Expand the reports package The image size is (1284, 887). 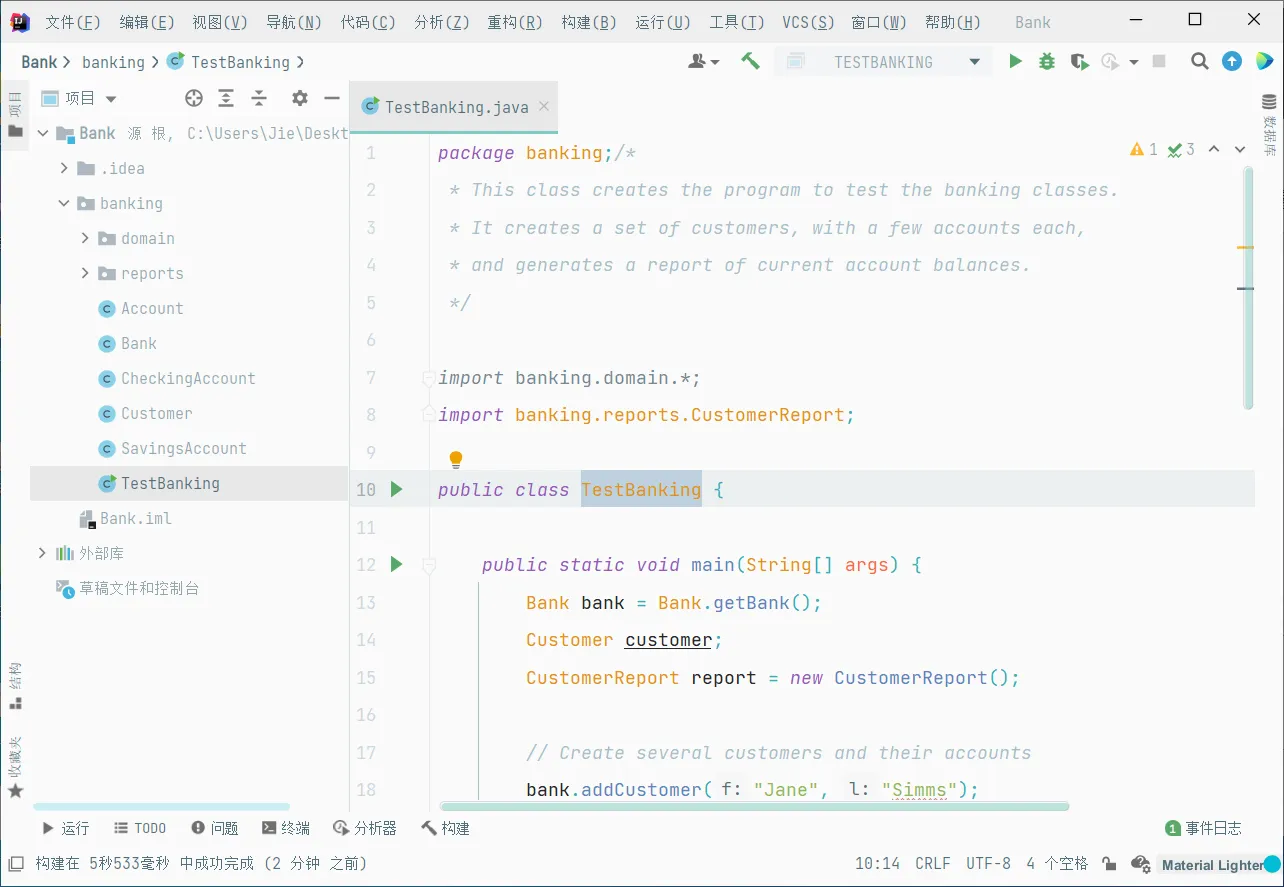pos(85,273)
